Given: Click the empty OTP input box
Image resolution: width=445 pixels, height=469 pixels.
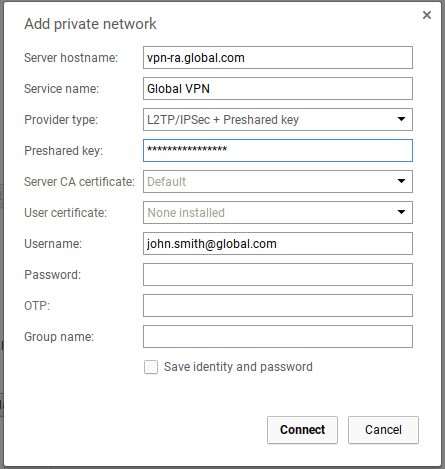Looking at the screenshot, I should (x=278, y=305).
